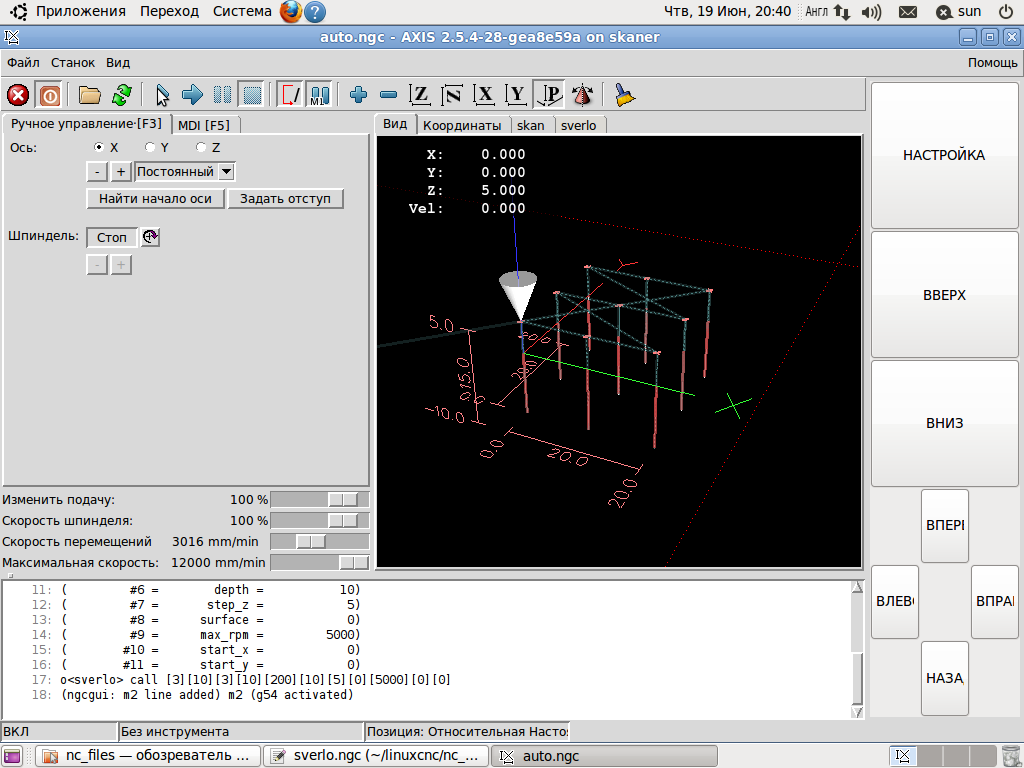Switch to the Z top view

[421, 95]
